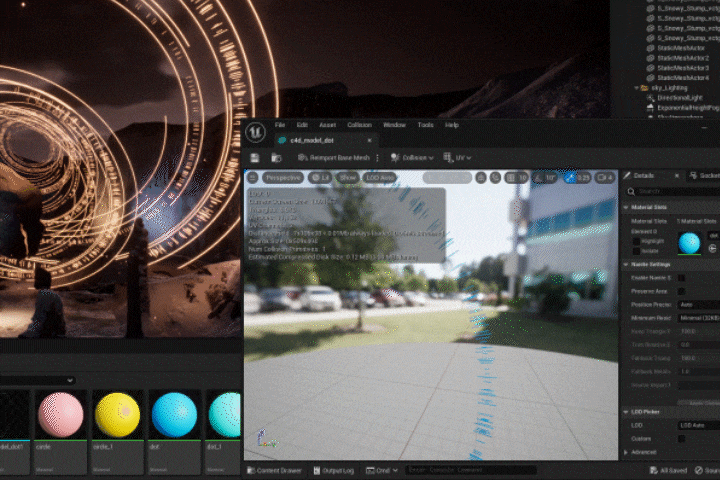Screen dimensions: 720x480
Task: Open the Content Drawer
Action: click(x=275, y=470)
